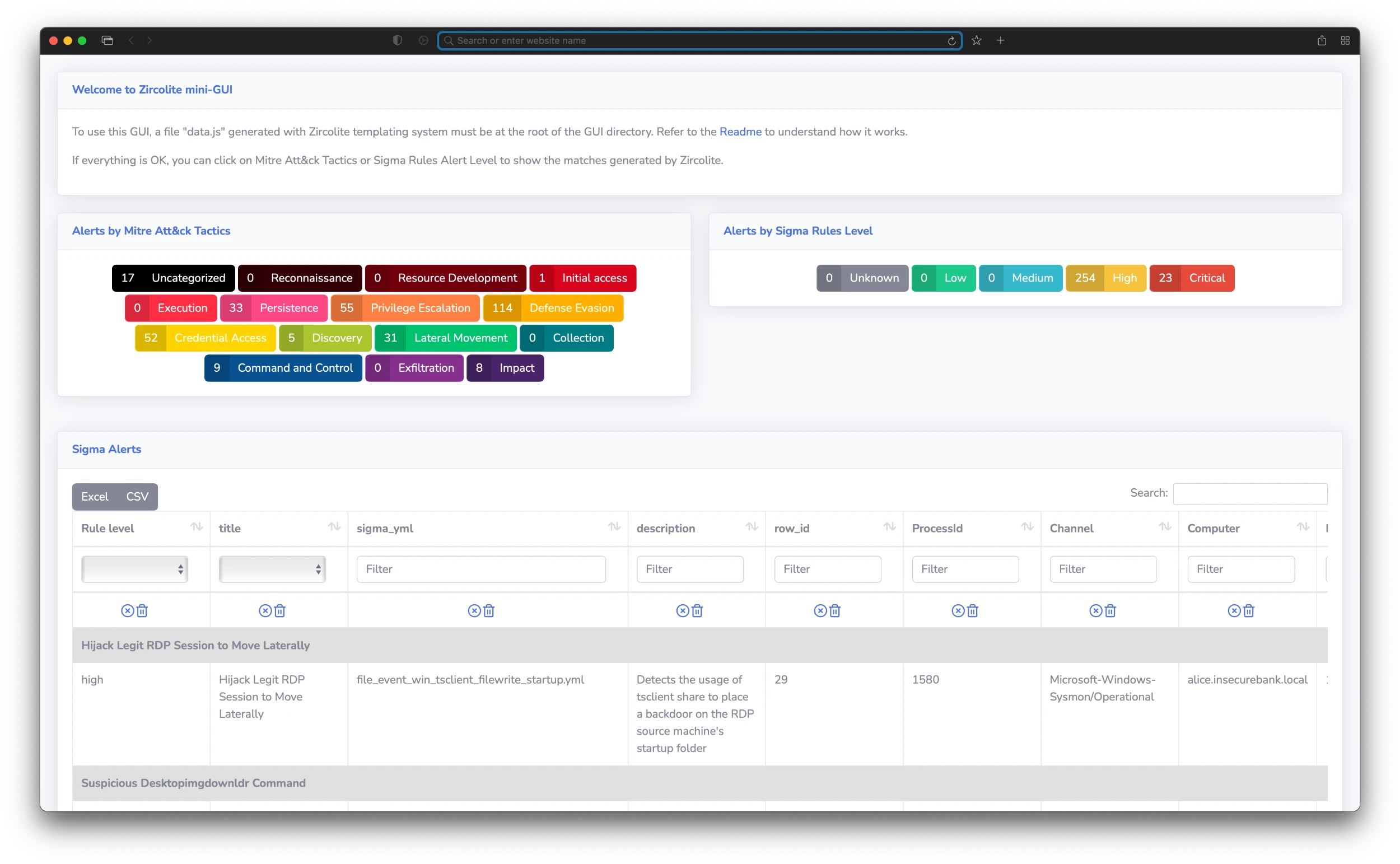Click clear-filter circle icon under Rule level
Viewport: 1400px width, 864px height.
tap(128, 611)
